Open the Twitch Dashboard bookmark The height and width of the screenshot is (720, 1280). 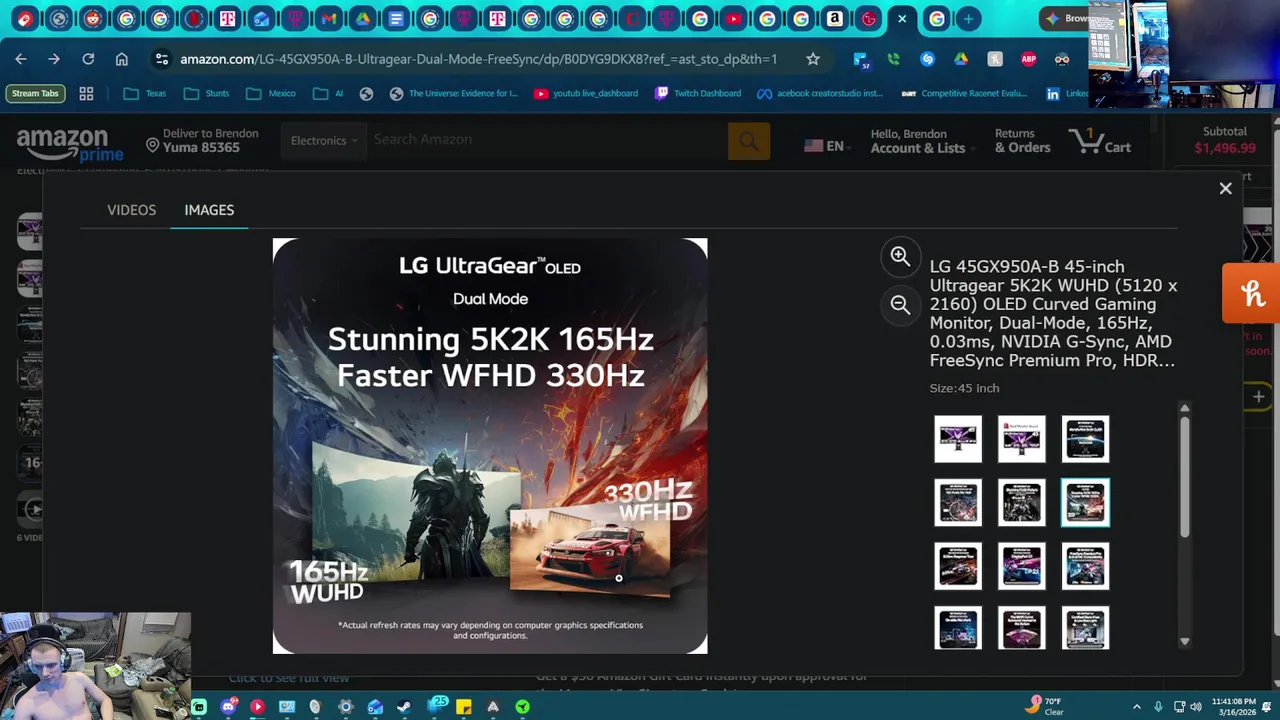click(698, 93)
